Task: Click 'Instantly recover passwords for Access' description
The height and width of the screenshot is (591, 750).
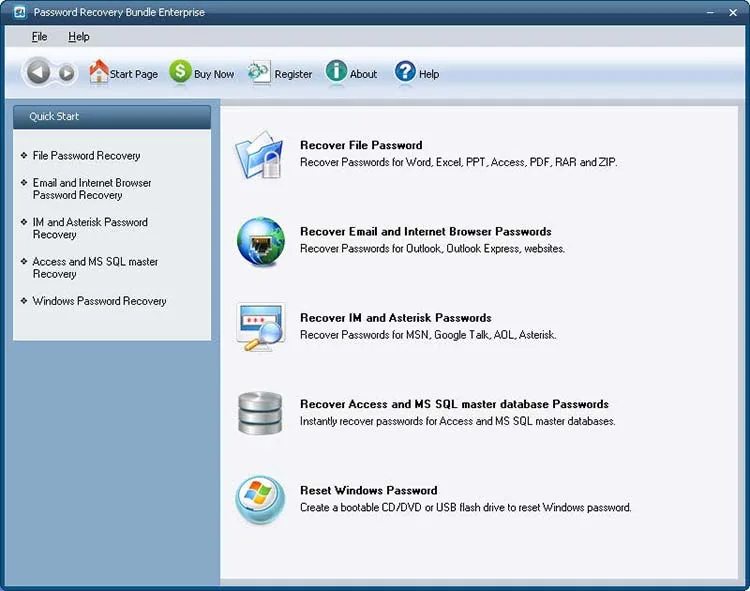Action: [458, 421]
